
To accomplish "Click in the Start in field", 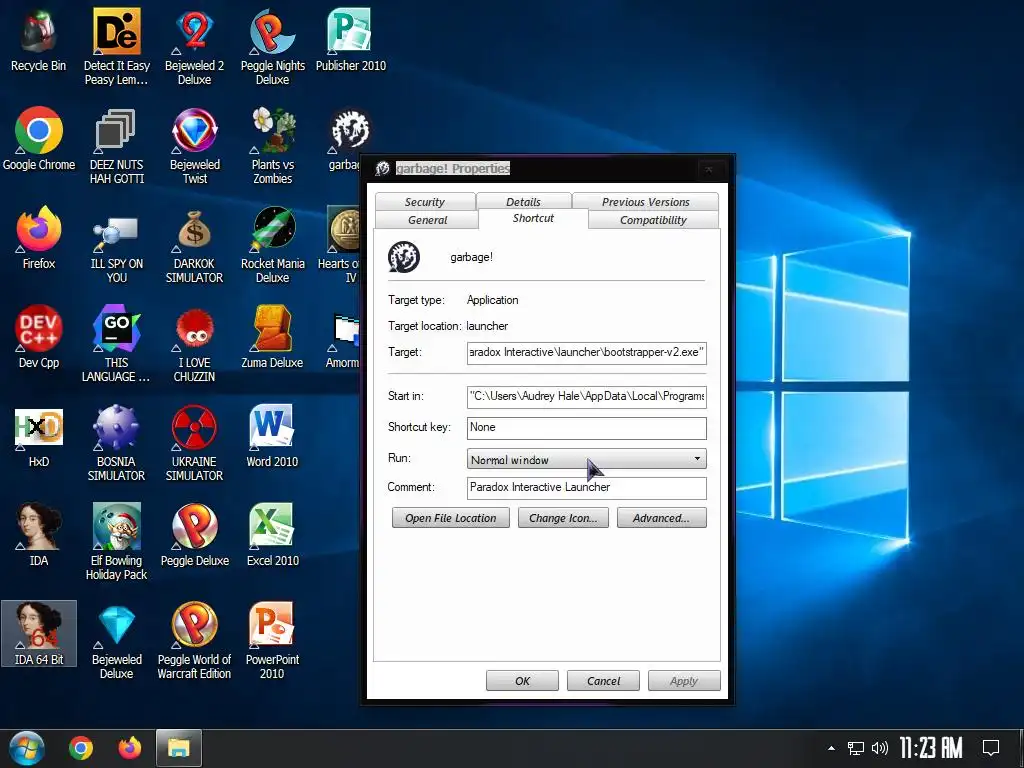I will click(586, 396).
